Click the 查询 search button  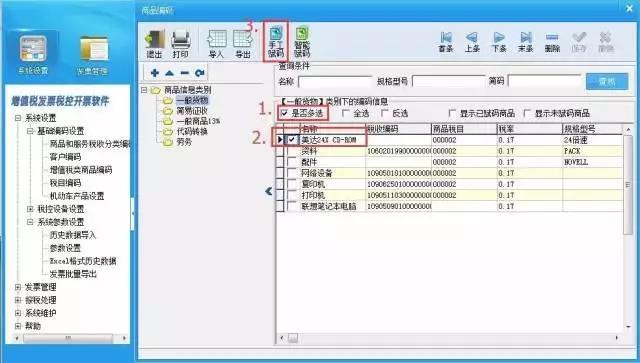click(607, 81)
